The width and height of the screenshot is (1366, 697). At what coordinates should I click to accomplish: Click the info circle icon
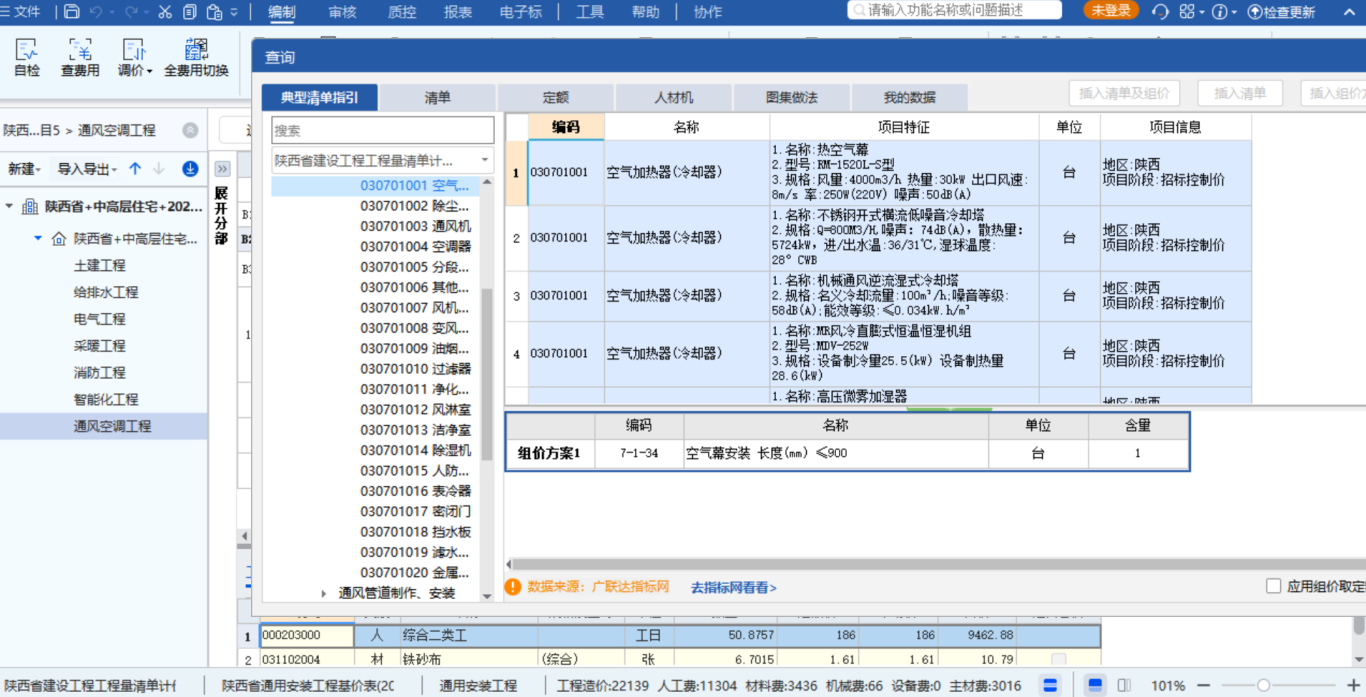coord(1219,12)
